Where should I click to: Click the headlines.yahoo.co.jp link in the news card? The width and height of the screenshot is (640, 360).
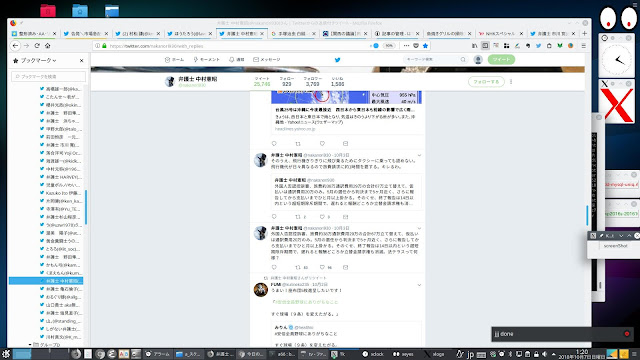(x=295, y=129)
